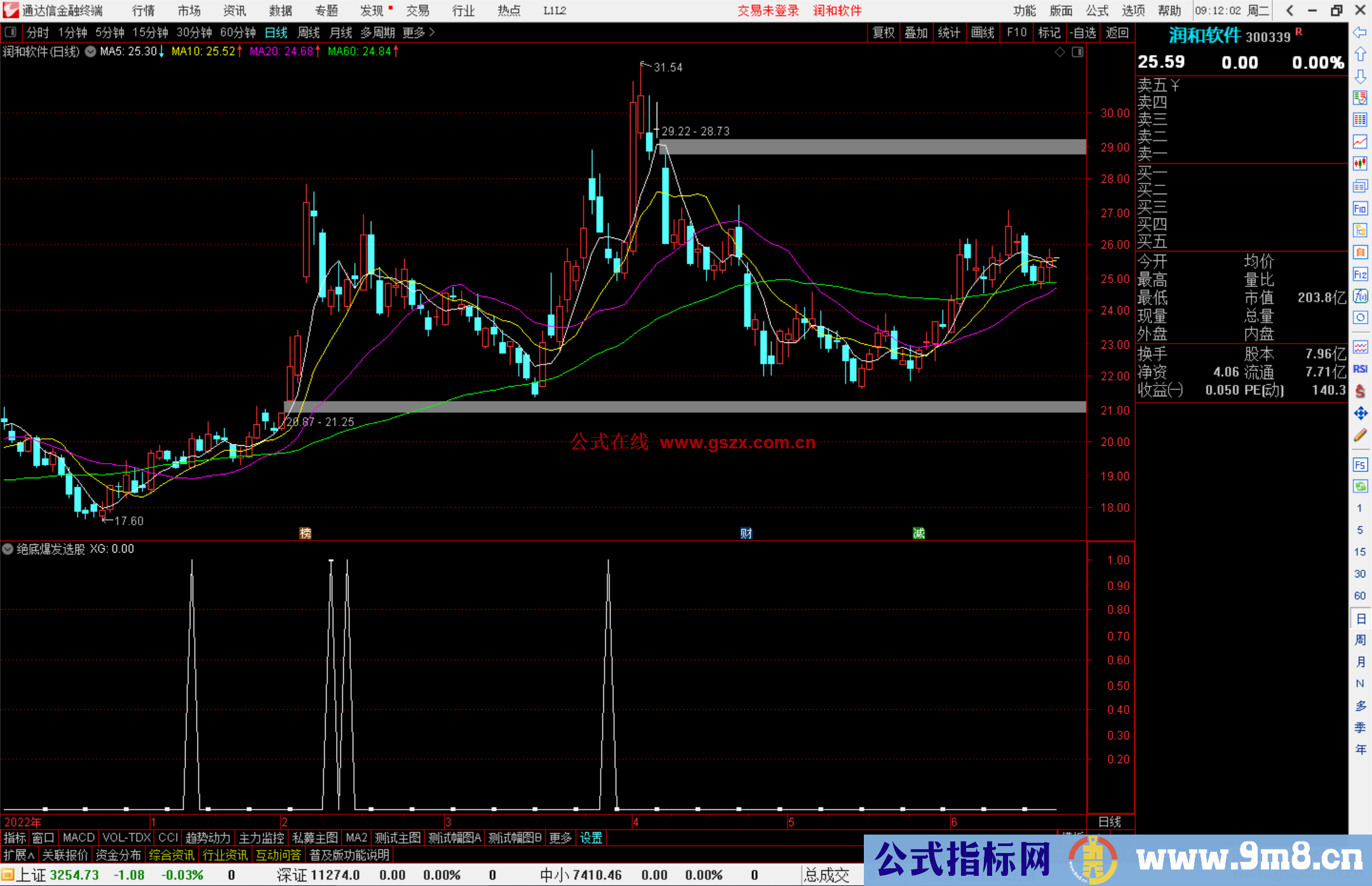Toggle the panel icon left of 分时
This screenshot has height=886, width=1372.
pyautogui.click(x=11, y=32)
